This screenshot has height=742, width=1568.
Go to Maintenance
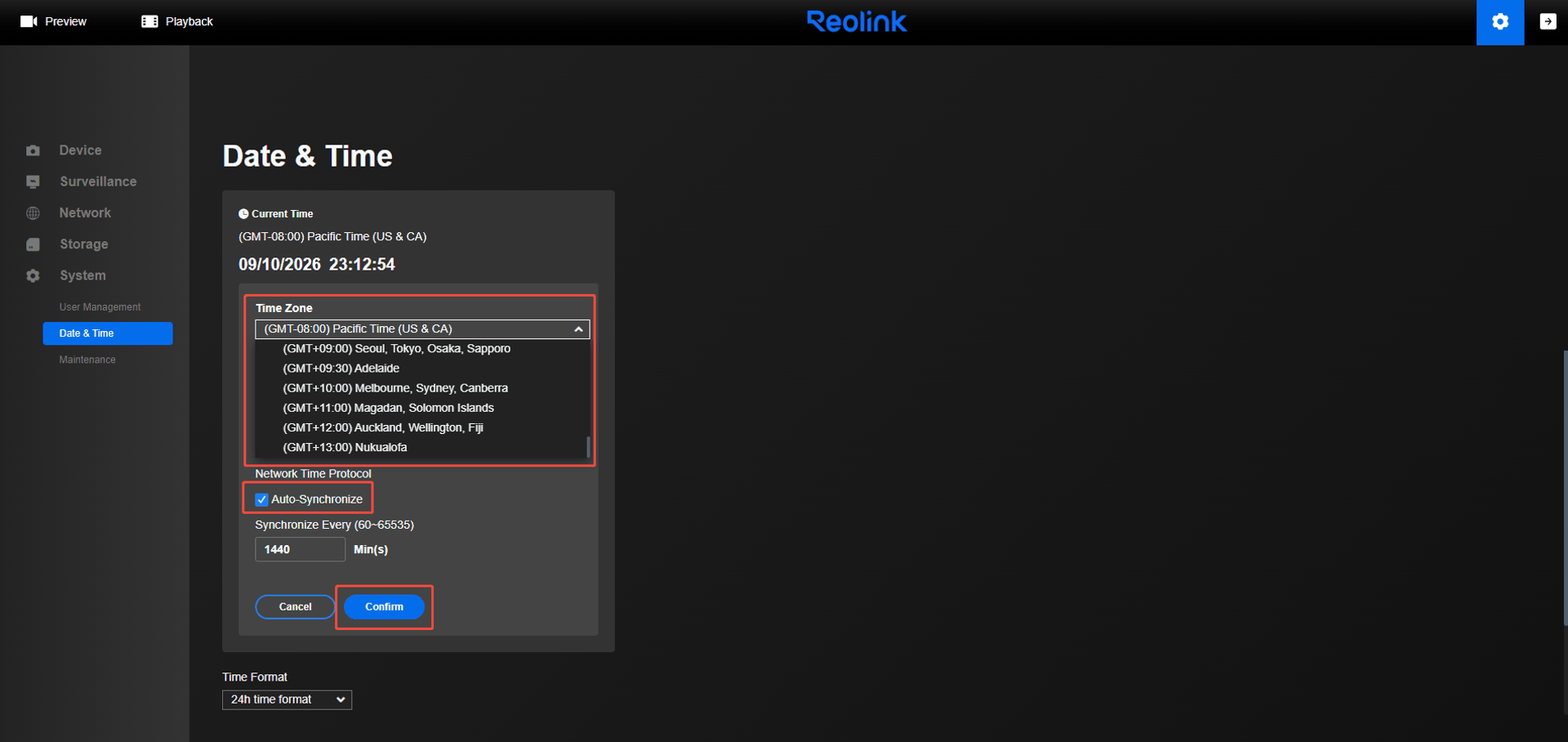click(x=87, y=360)
